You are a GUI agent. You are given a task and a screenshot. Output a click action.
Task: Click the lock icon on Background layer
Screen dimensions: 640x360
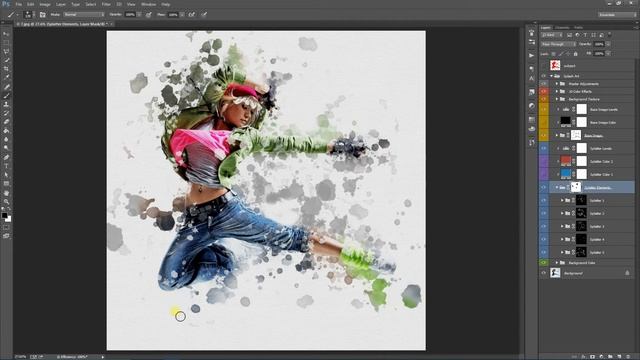627,273
